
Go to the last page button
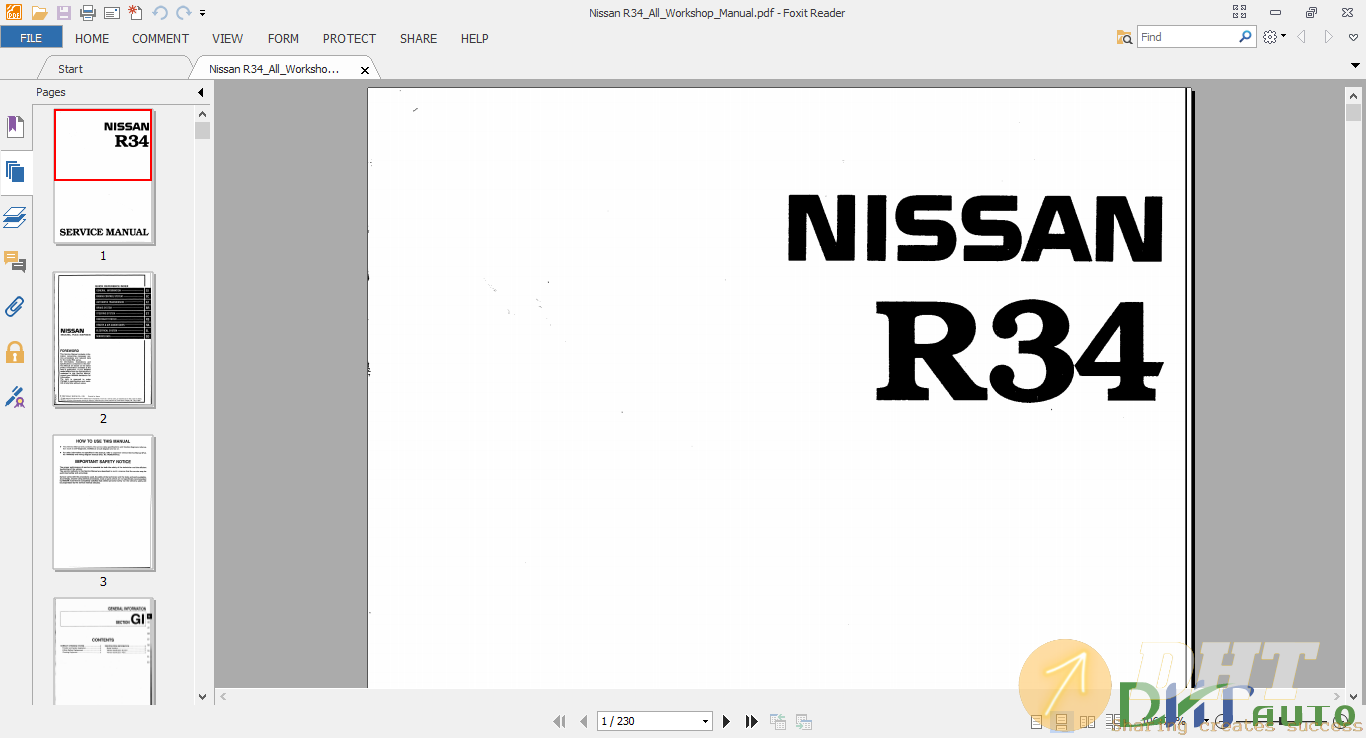[751, 721]
